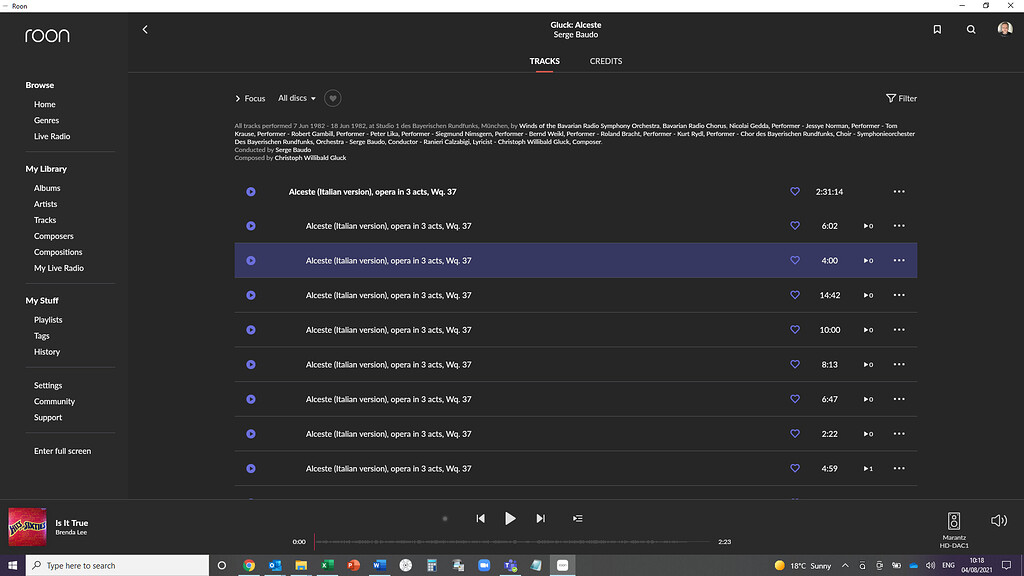The image size is (1024, 576).
Task: Open the play queue icon
Action: click(577, 518)
